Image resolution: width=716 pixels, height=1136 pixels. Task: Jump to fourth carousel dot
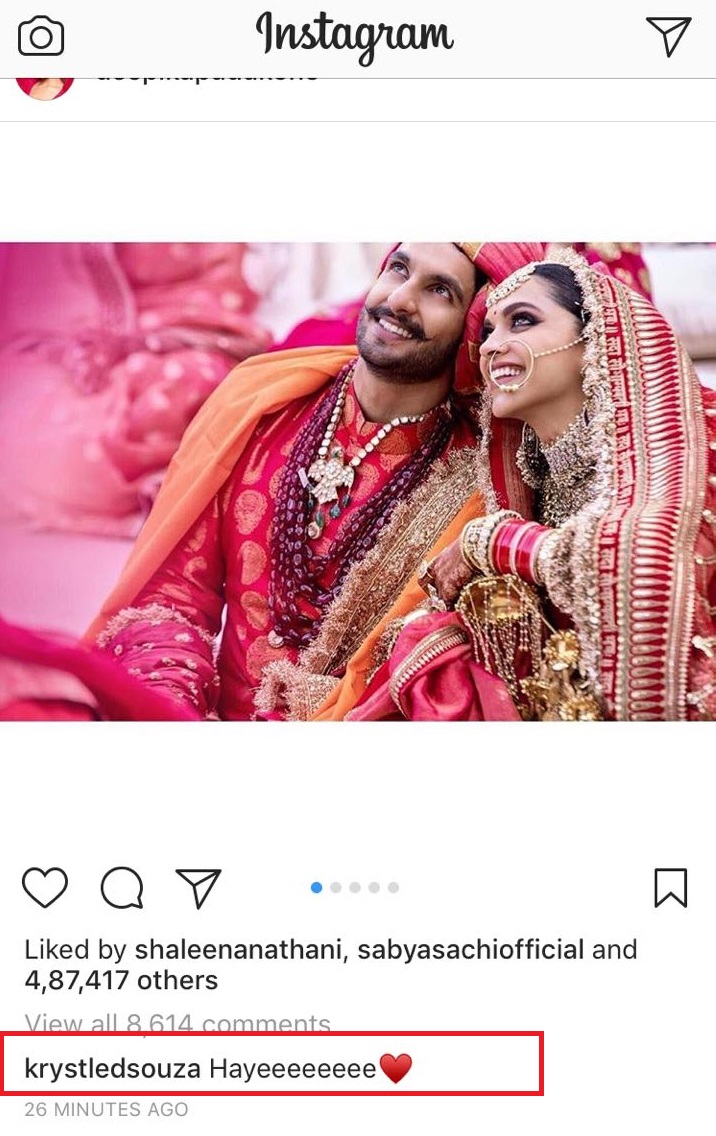374,888
